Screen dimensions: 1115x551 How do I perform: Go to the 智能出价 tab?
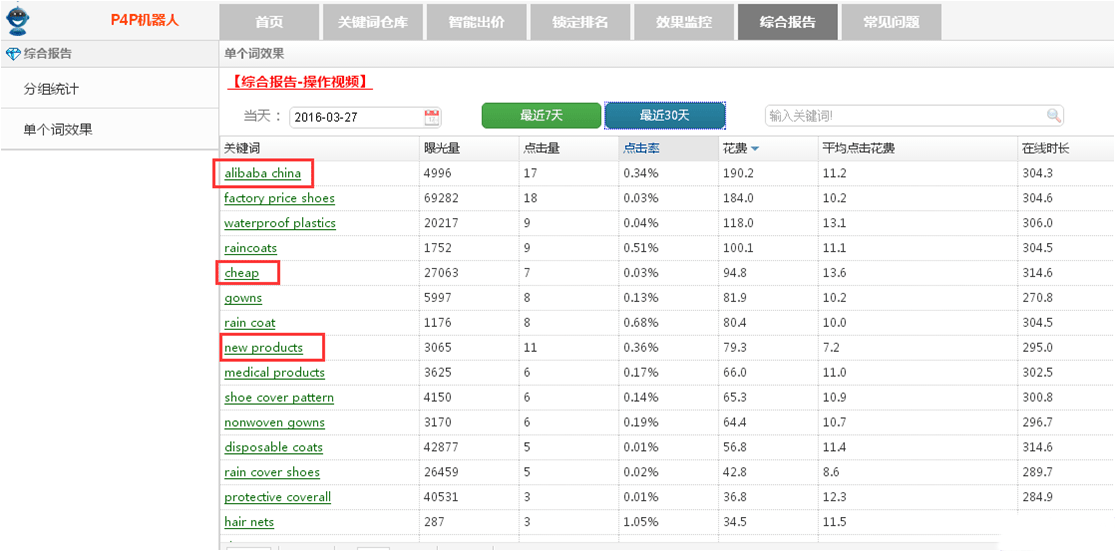pos(476,21)
